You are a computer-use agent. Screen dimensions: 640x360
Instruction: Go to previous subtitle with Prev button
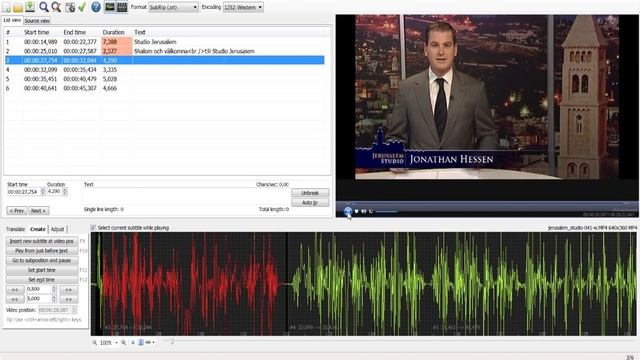[17, 211]
